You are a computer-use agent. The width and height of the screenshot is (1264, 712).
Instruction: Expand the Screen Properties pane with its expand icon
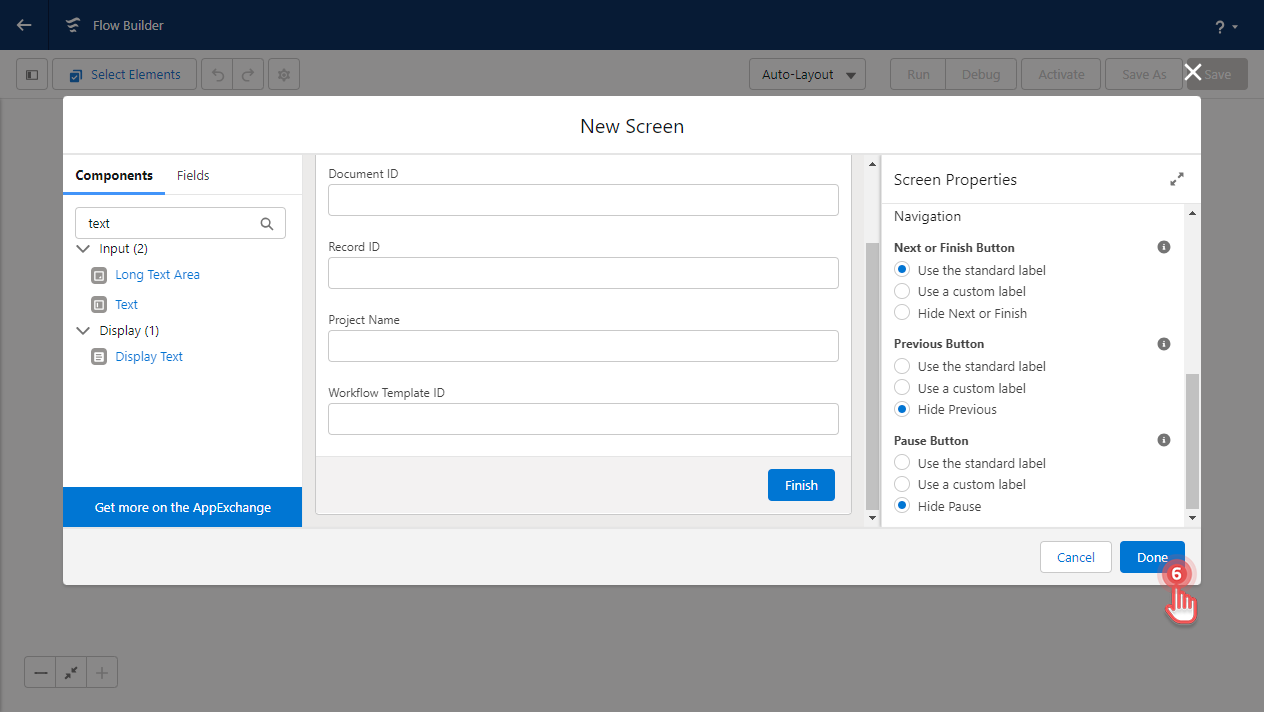(1176, 179)
